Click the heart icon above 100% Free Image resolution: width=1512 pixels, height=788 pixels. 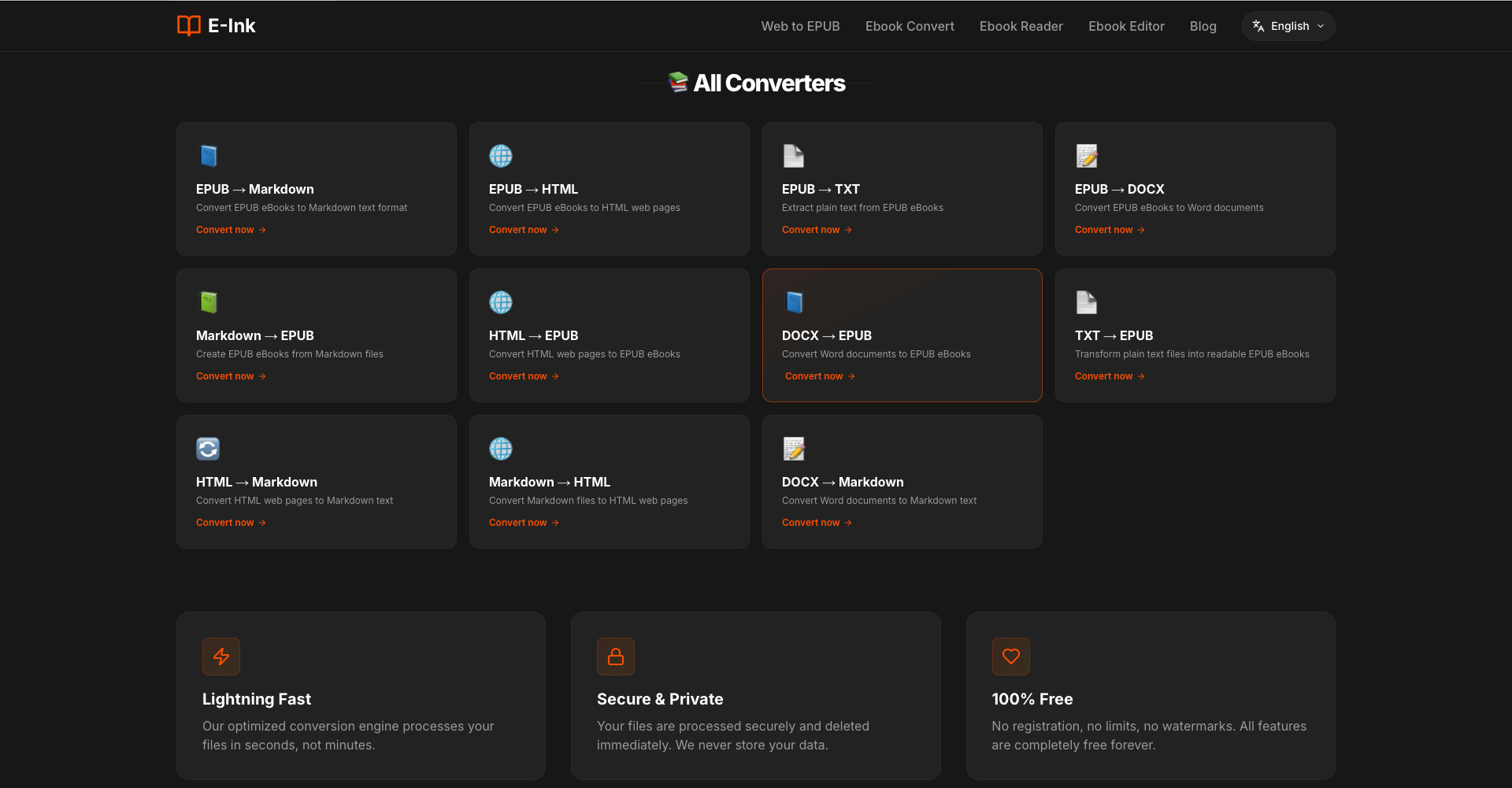click(1011, 657)
